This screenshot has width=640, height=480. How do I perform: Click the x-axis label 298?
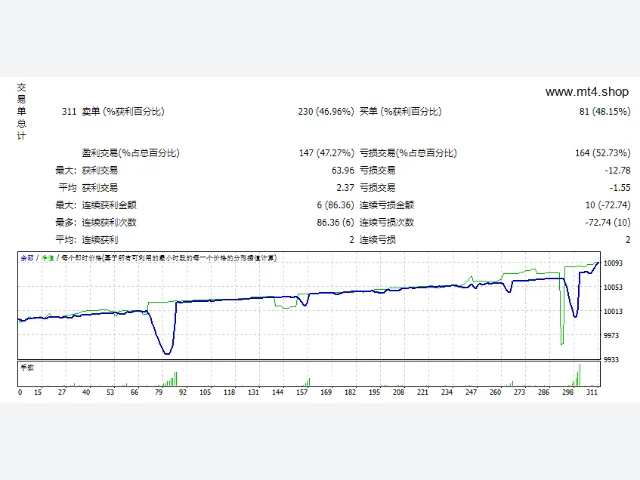tap(568, 392)
